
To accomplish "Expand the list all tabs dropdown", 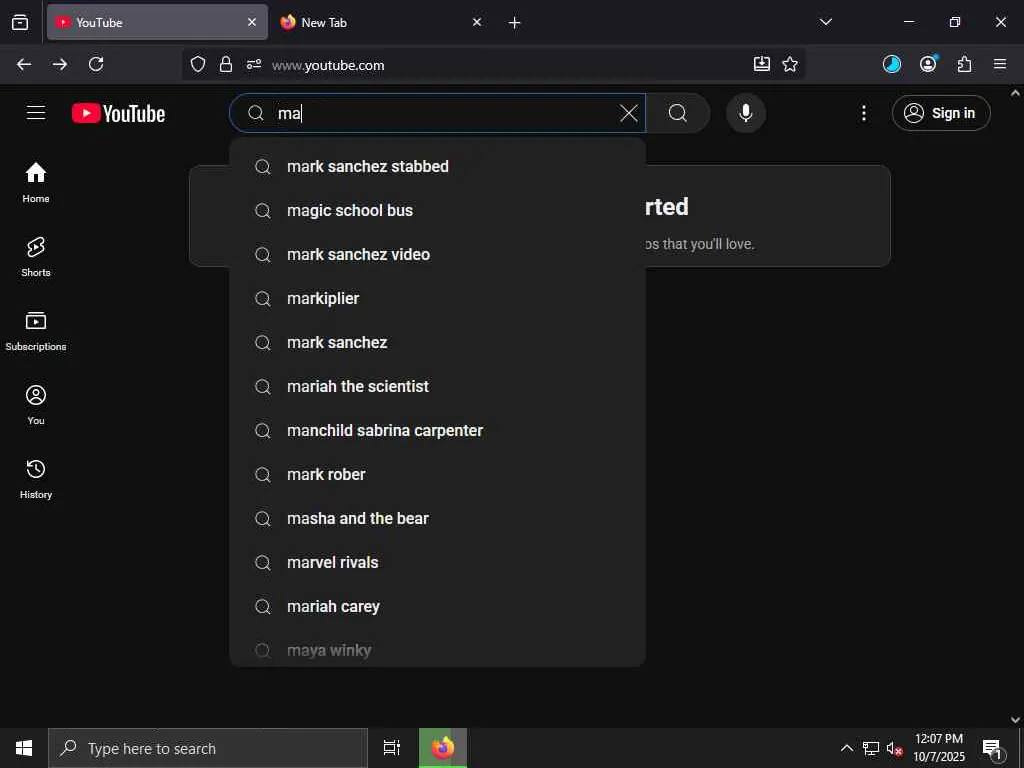I will [x=825, y=22].
